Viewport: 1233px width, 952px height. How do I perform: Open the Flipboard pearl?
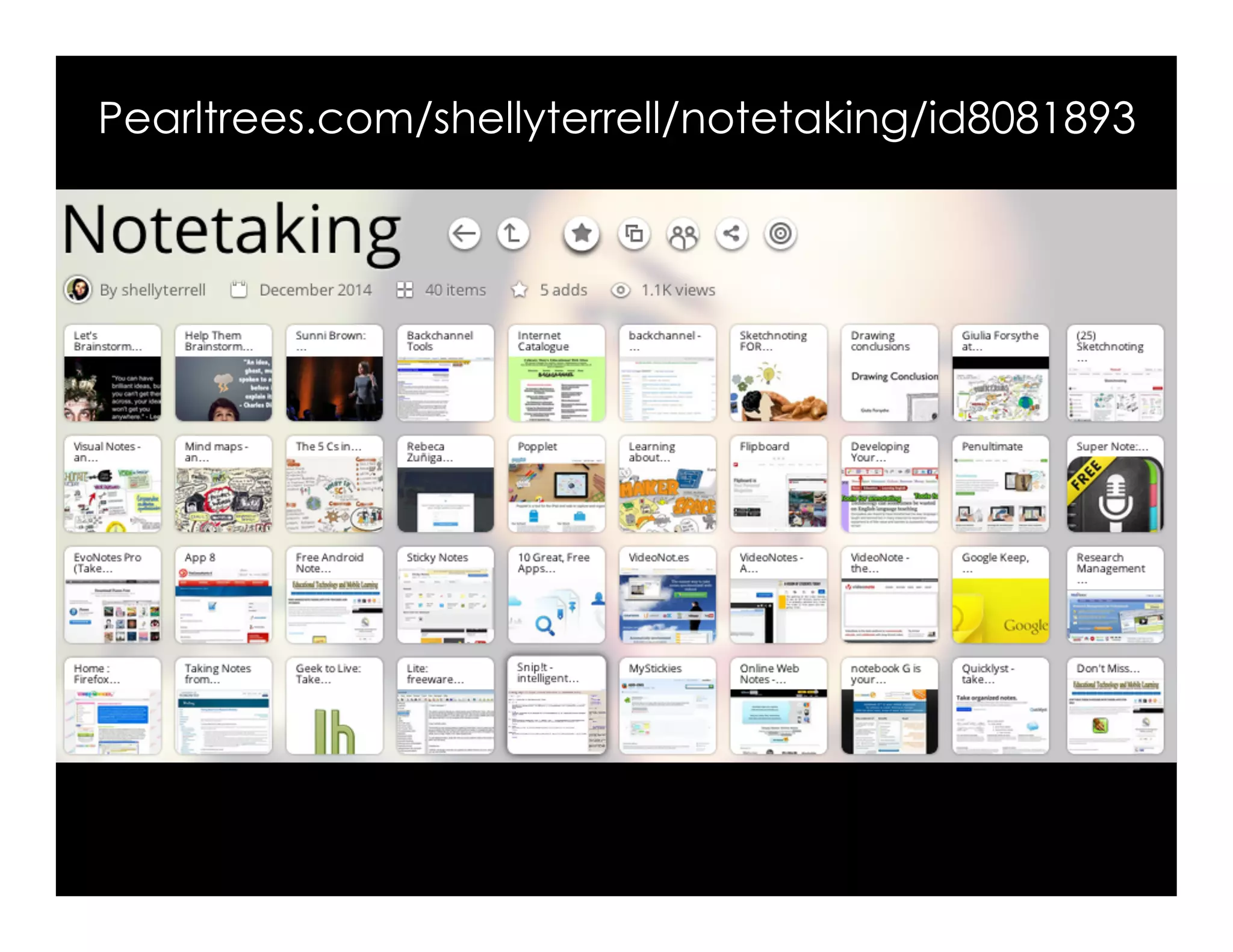click(x=778, y=484)
